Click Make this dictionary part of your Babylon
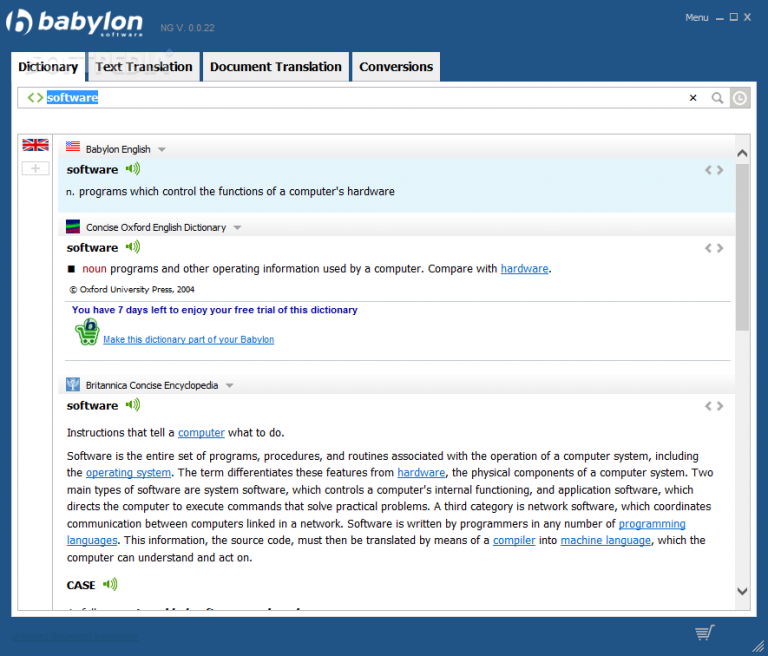Screen dimensions: 768x656 [x=189, y=340]
